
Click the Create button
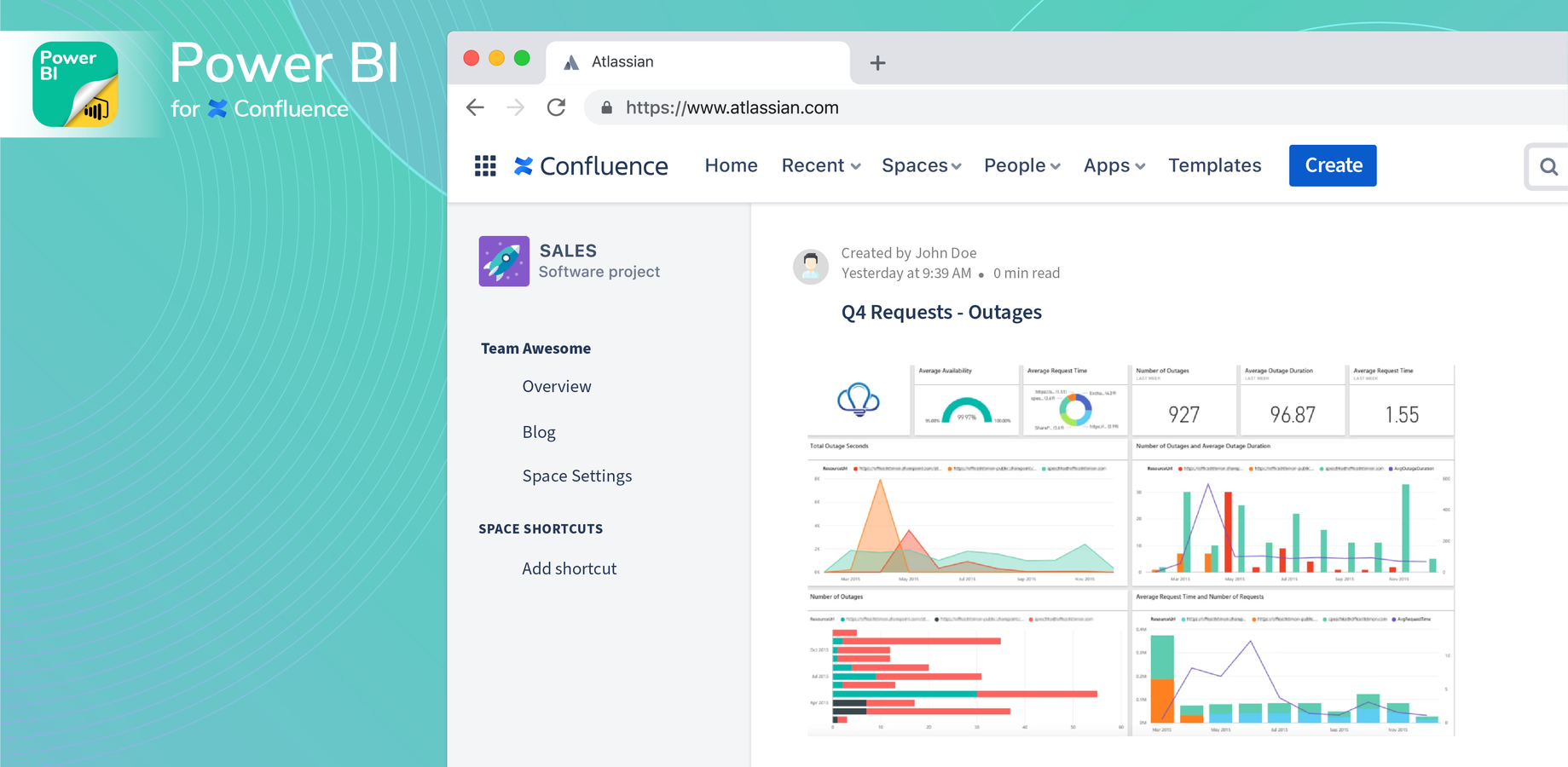1333,165
